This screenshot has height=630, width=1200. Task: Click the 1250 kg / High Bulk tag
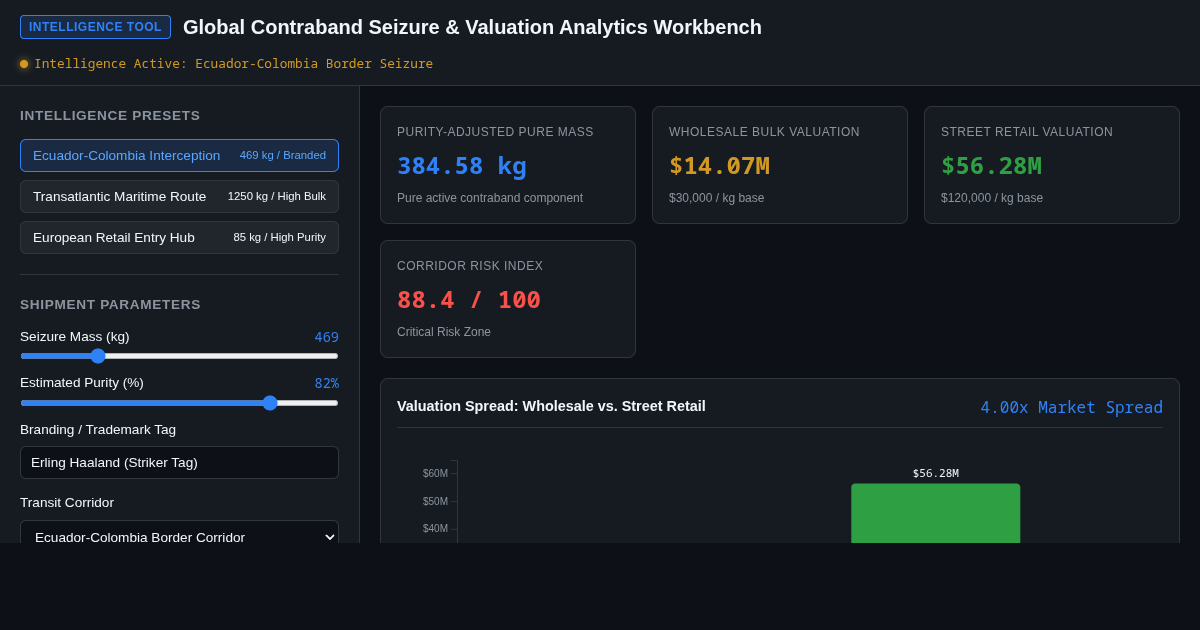click(x=277, y=196)
